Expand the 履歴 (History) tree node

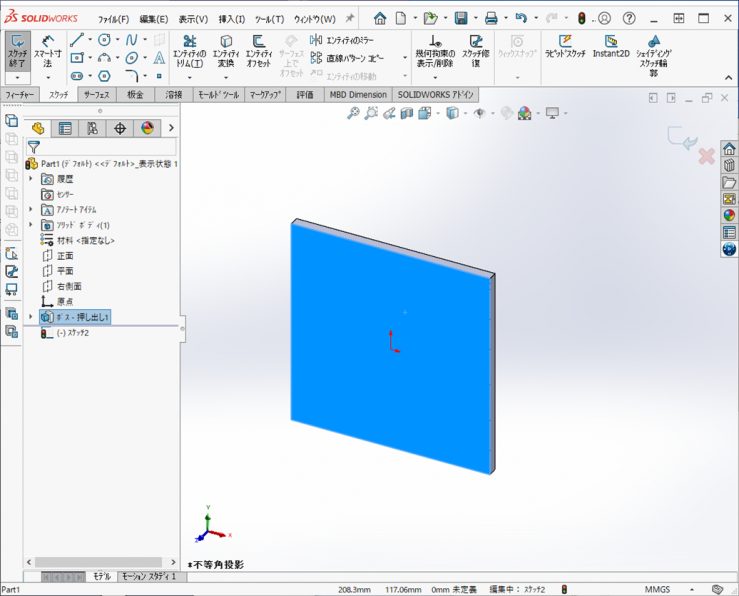(31, 179)
